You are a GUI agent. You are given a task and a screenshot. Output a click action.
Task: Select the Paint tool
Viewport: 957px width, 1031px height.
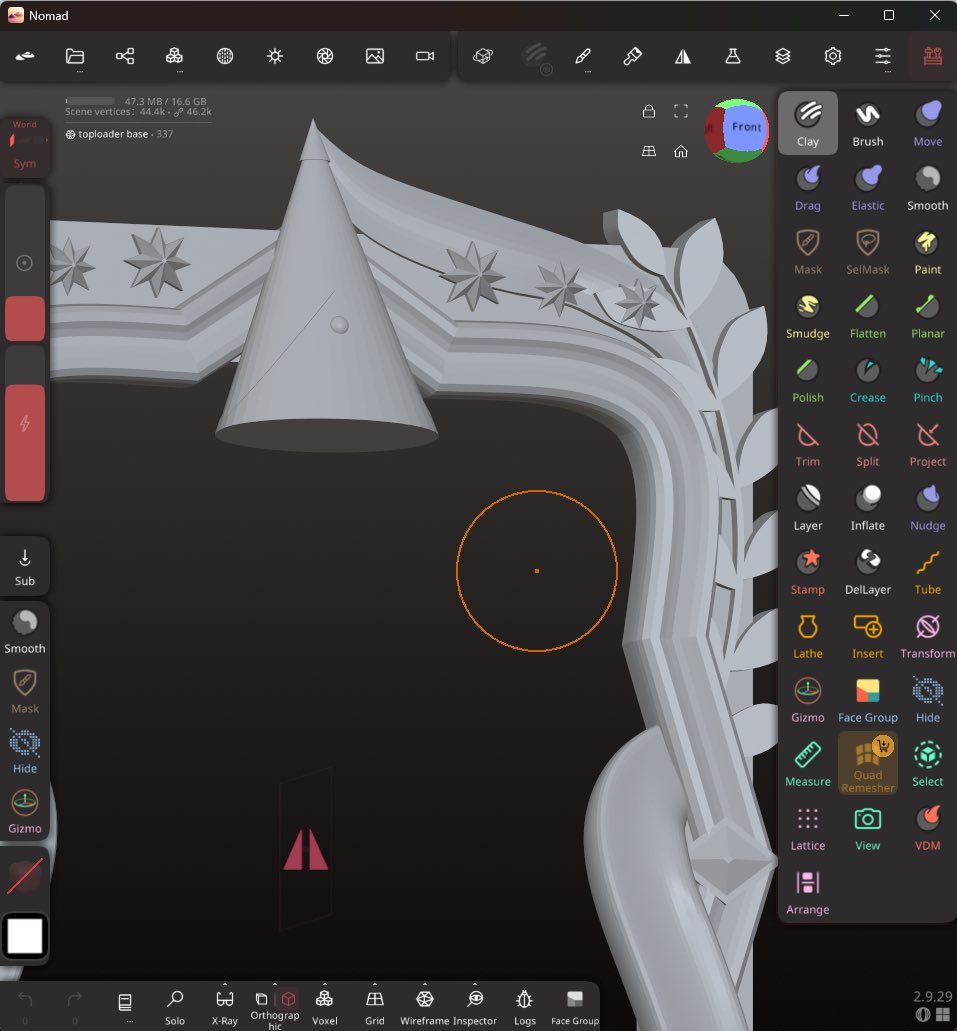pos(927,251)
